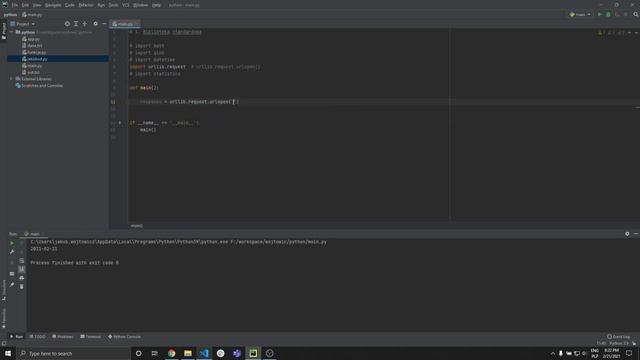Open the Run menu
Viewport: 640px width, 360px height.
tap(101, 5)
